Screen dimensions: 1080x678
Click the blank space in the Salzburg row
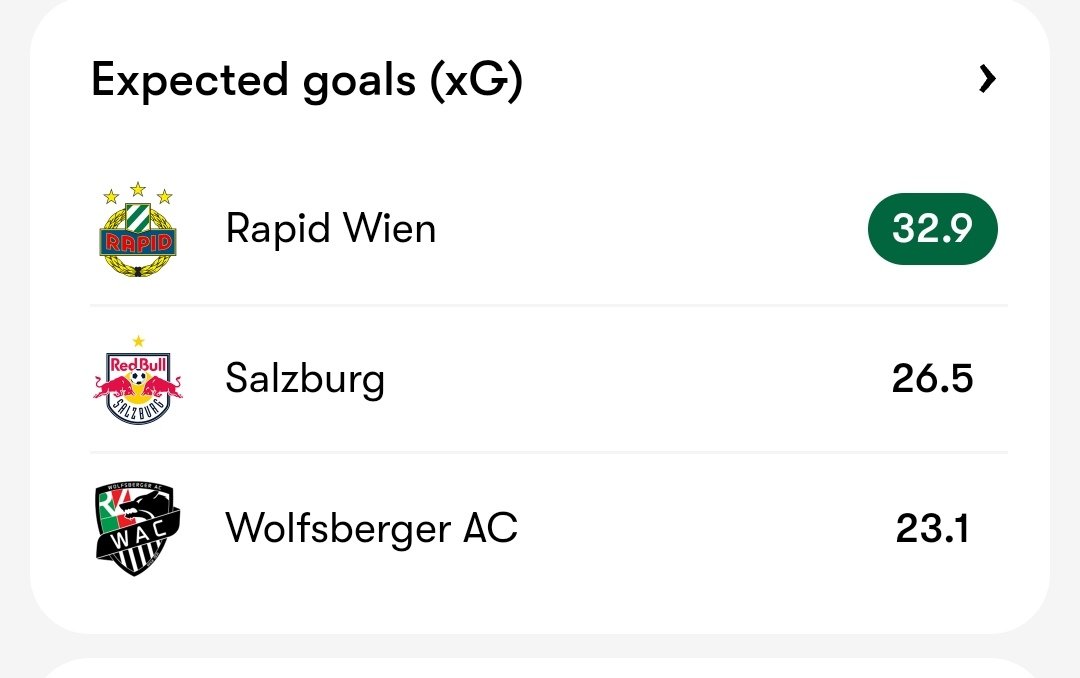(x=637, y=379)
